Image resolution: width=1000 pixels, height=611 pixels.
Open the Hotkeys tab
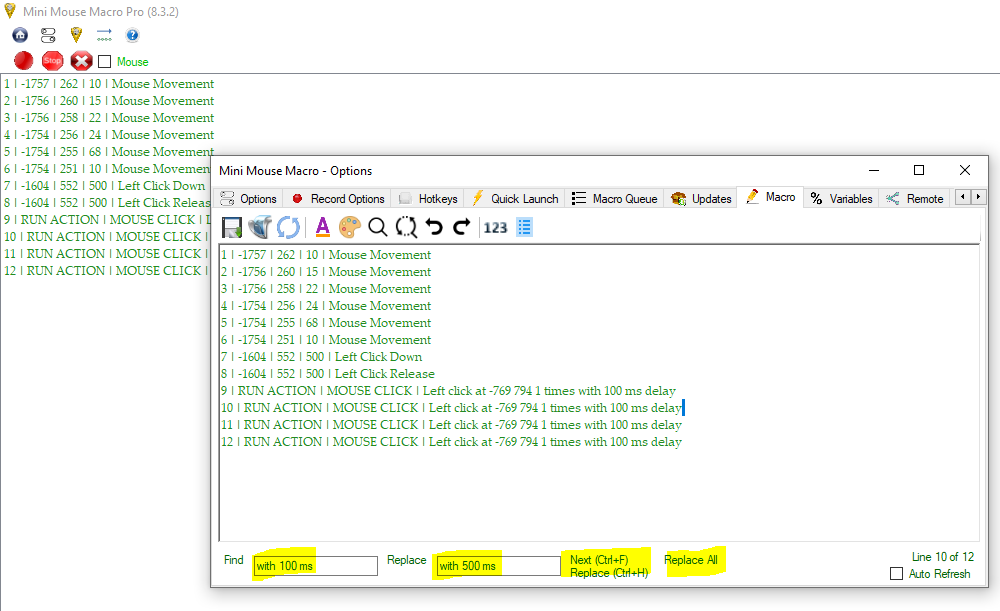click(429, 199)
